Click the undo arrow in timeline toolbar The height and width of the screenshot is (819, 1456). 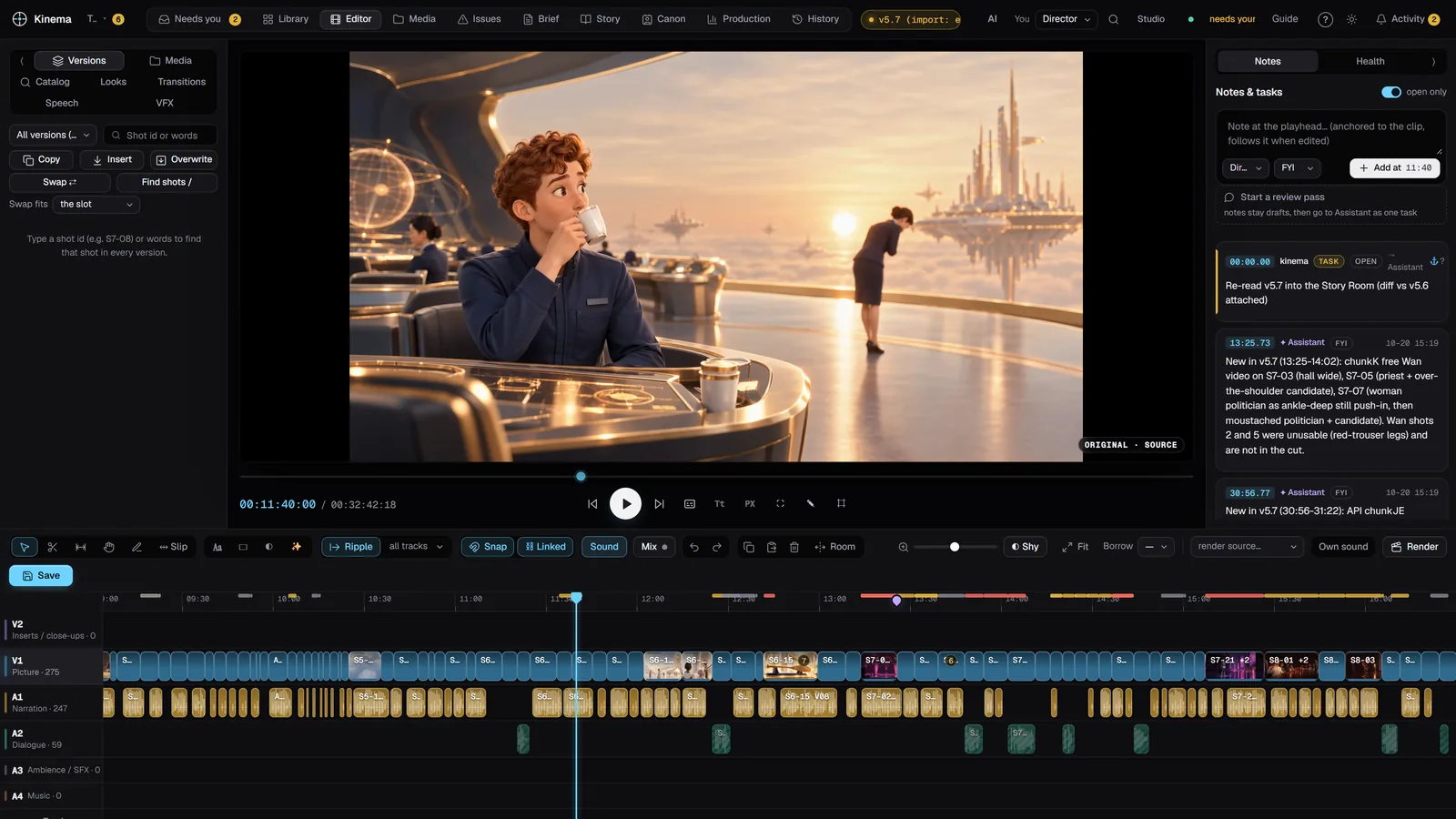pos(694,547)
